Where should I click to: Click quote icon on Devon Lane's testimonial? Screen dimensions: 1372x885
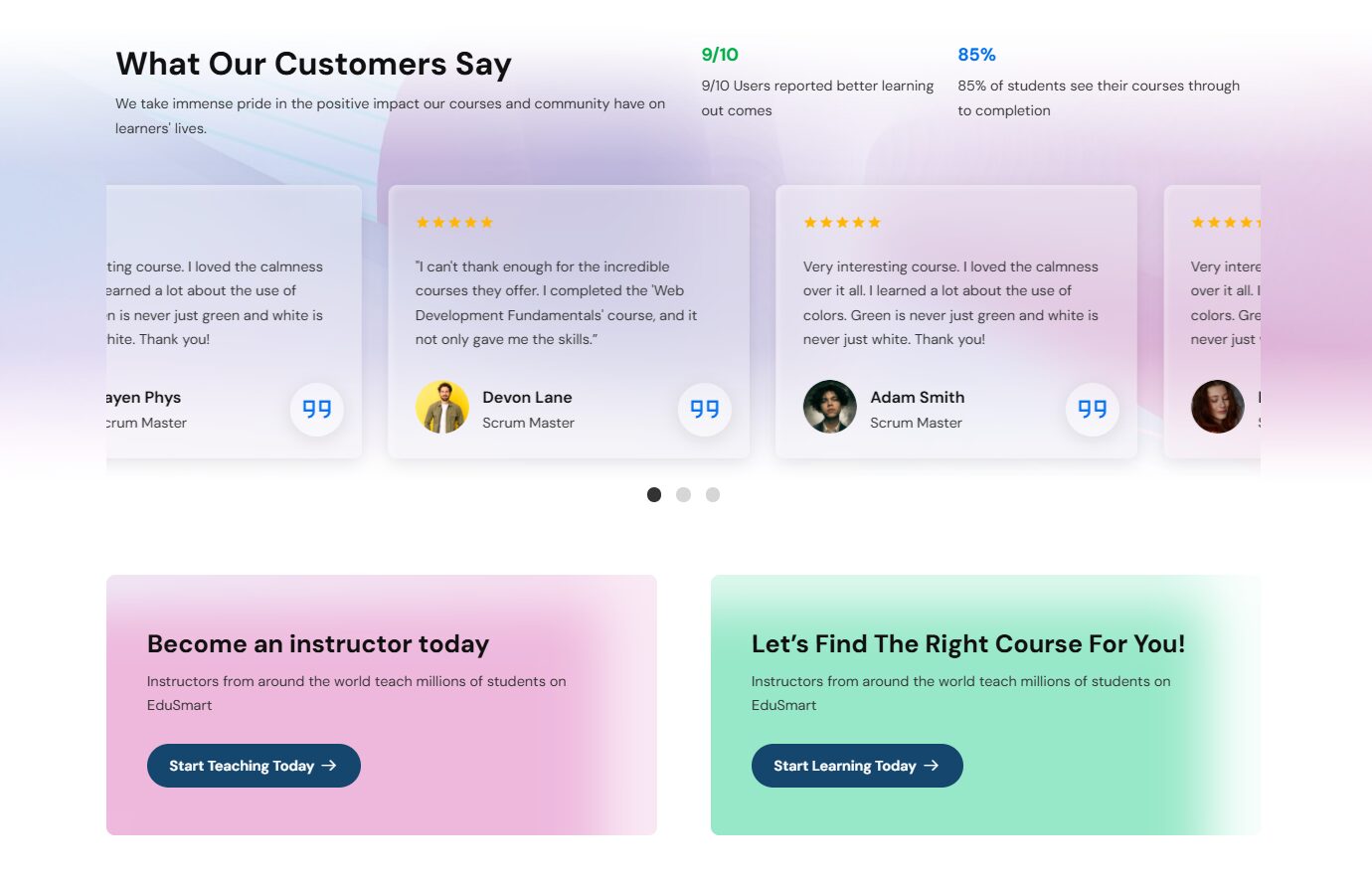pos(704,409)
